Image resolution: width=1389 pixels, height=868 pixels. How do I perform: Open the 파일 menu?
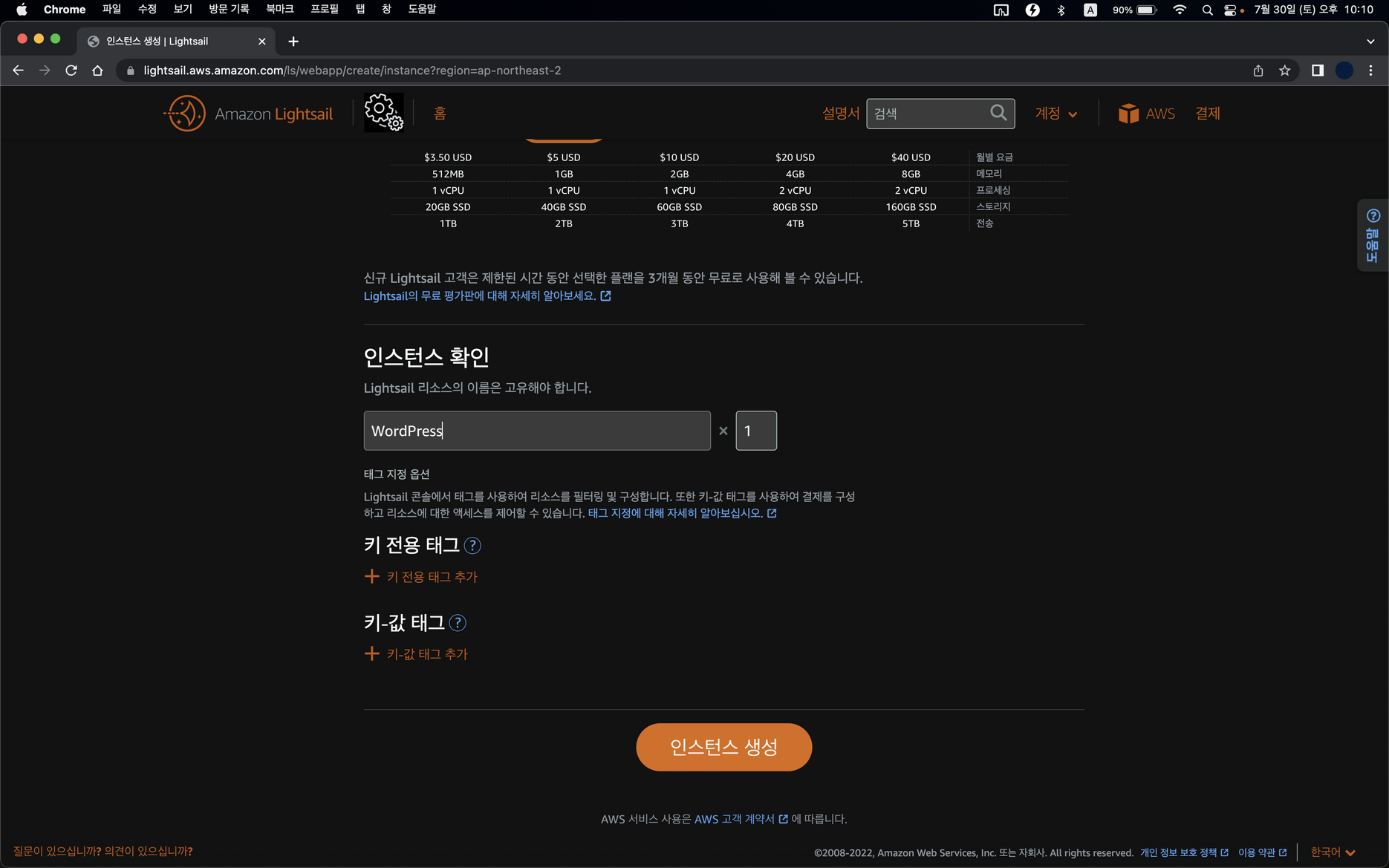click(111, 10)
